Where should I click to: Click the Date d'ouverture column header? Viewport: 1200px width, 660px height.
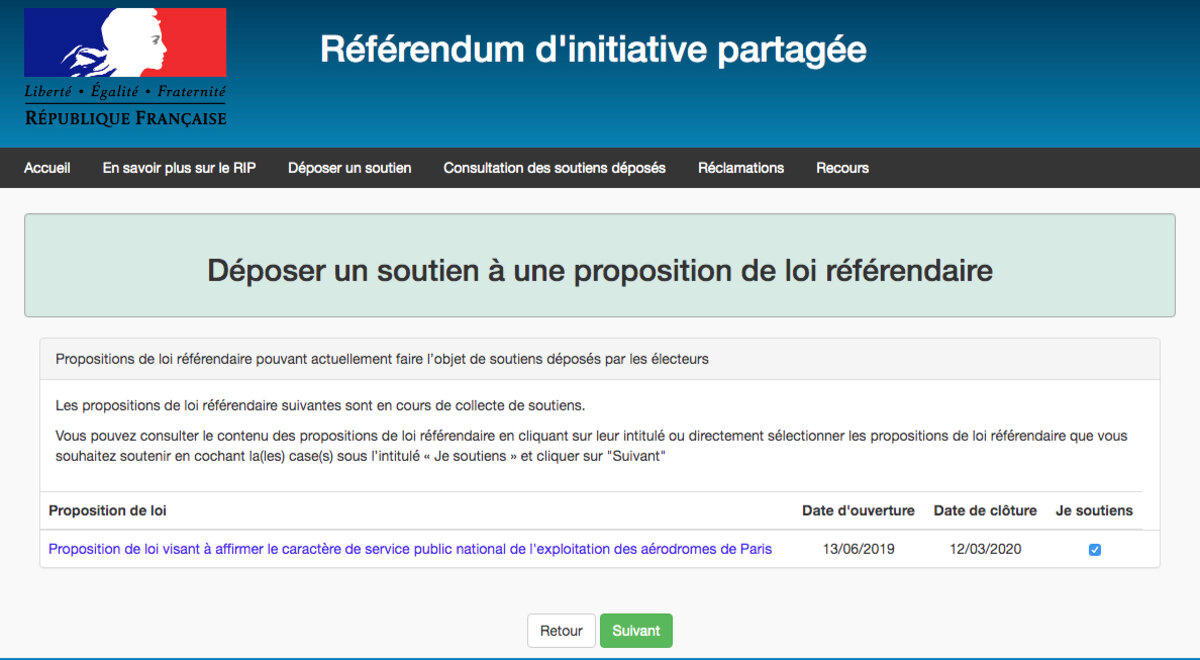click(x=858, y=511)
